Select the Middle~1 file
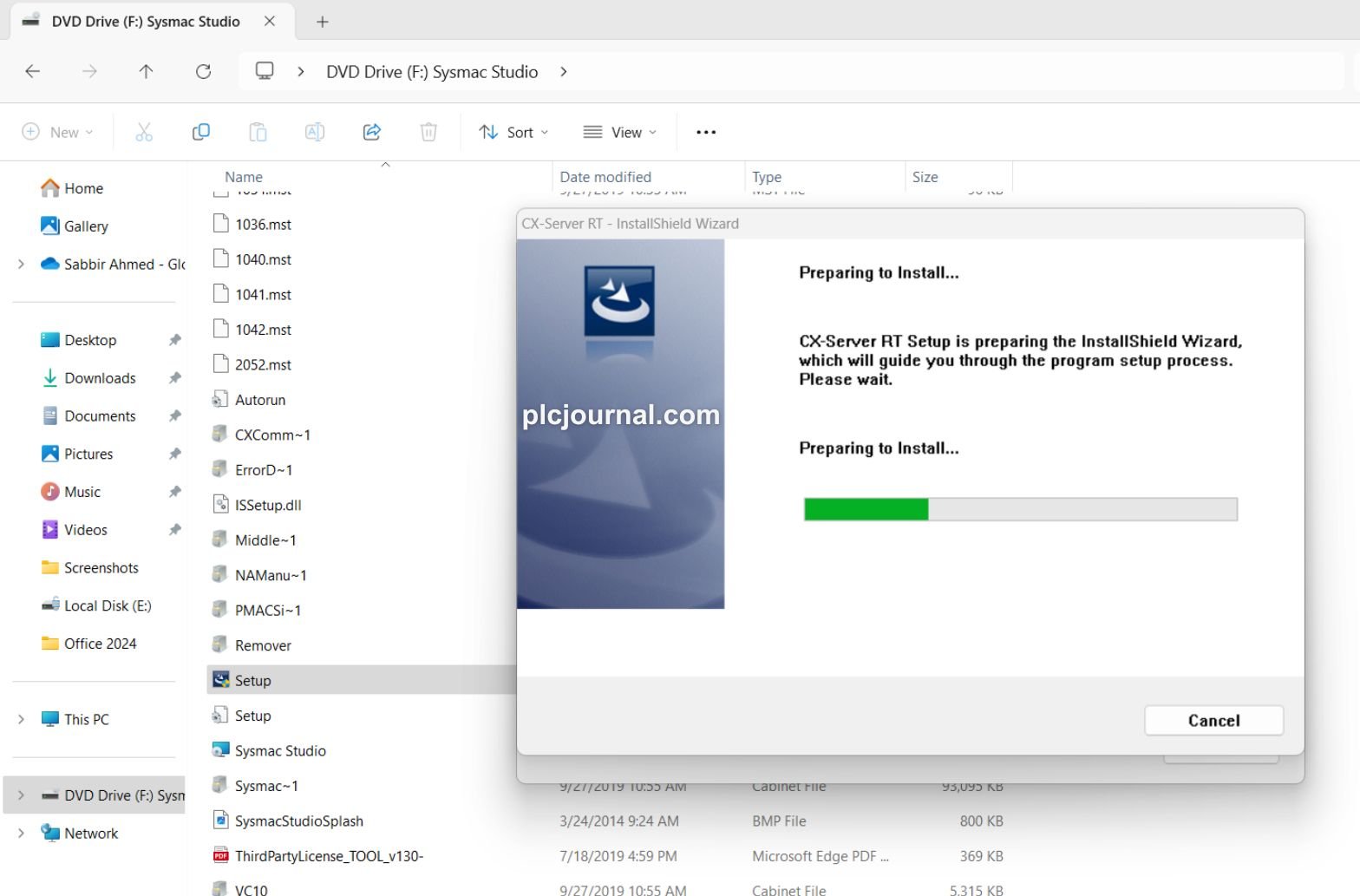The image size is (1360, 896). pos(265,540)
